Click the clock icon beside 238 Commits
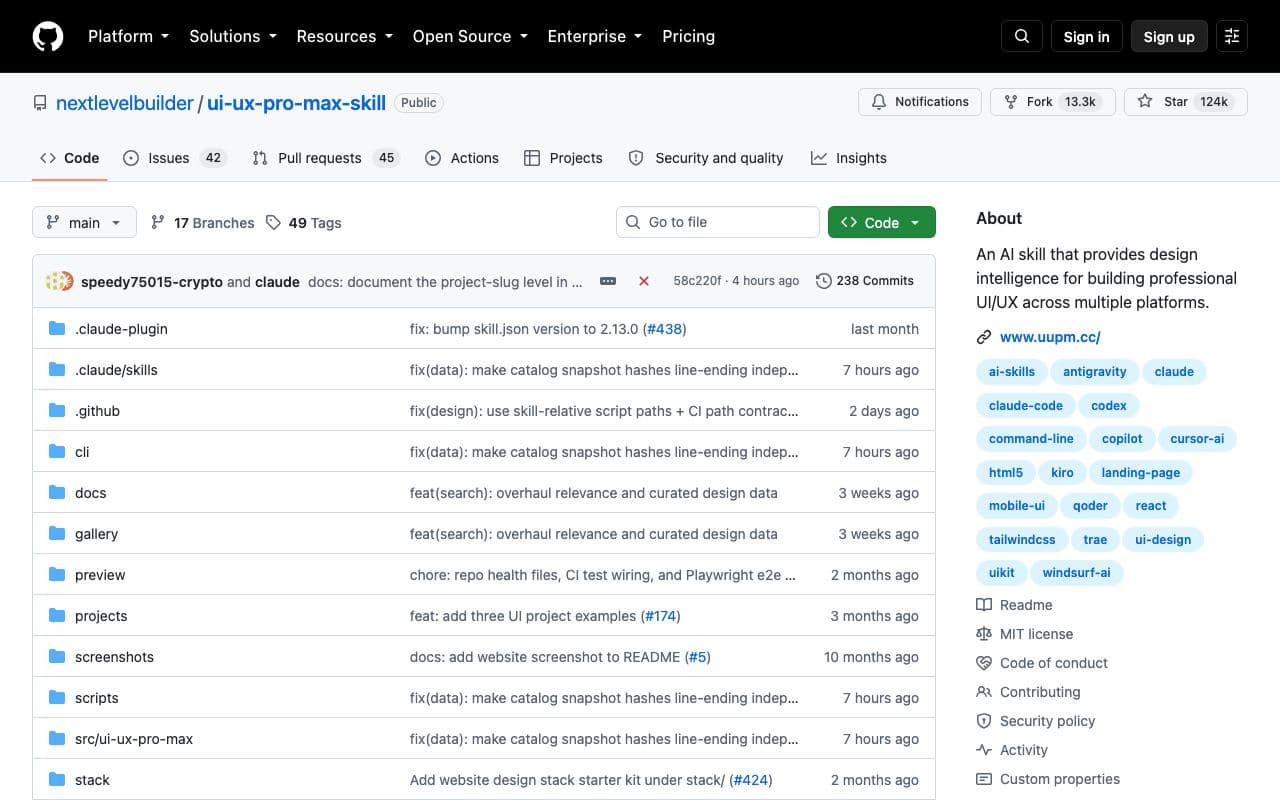This screenshot has height=800, width=1280. (824, 281)
